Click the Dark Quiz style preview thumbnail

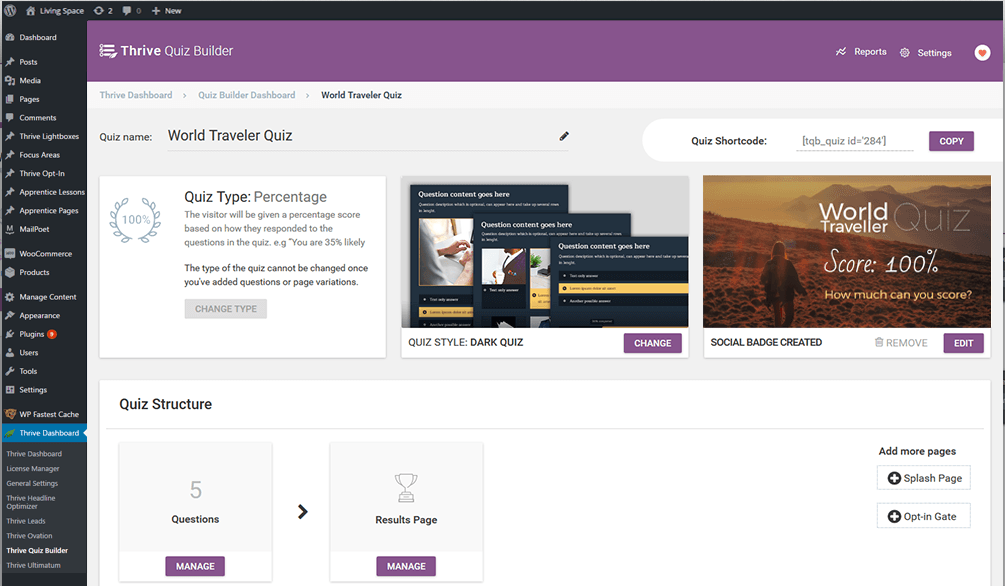545,252
